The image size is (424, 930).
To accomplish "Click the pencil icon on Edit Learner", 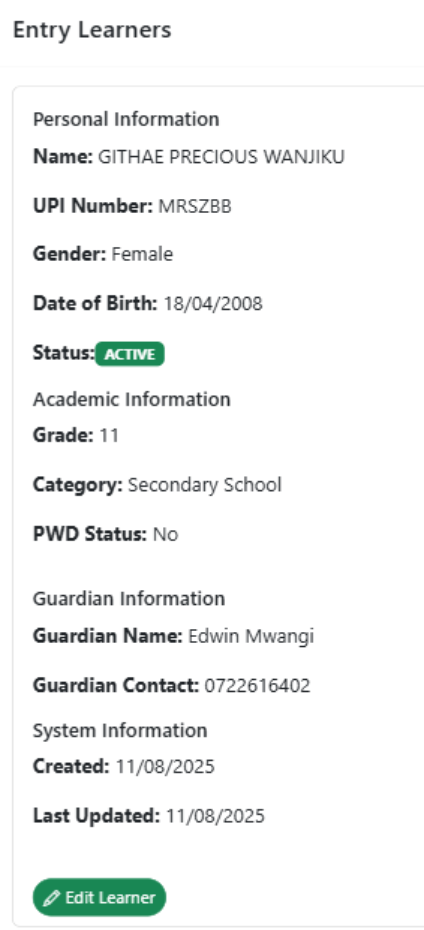I will click(52, 897).
